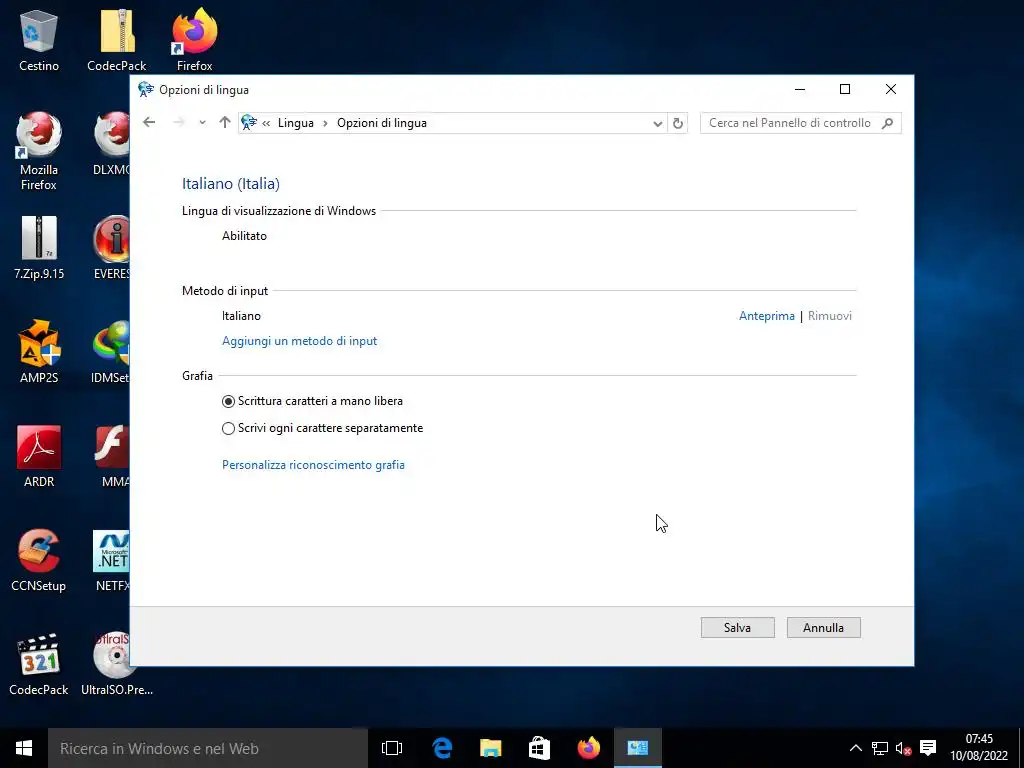Screen dimensions: 1024x768
Task: Select the IDMSetup desktop icon
Action: coord(110,351)
